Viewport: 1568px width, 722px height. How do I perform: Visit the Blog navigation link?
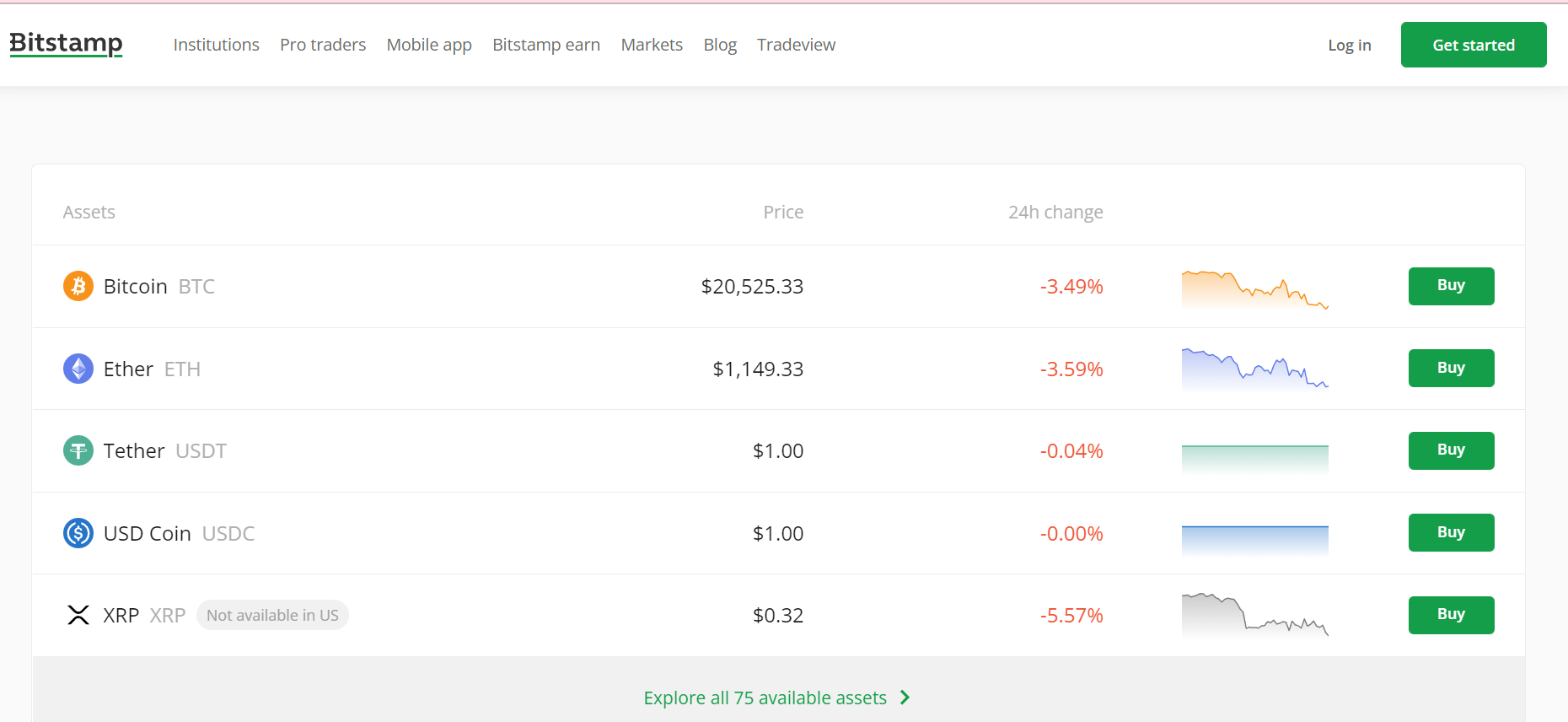(x=720, y=45)
